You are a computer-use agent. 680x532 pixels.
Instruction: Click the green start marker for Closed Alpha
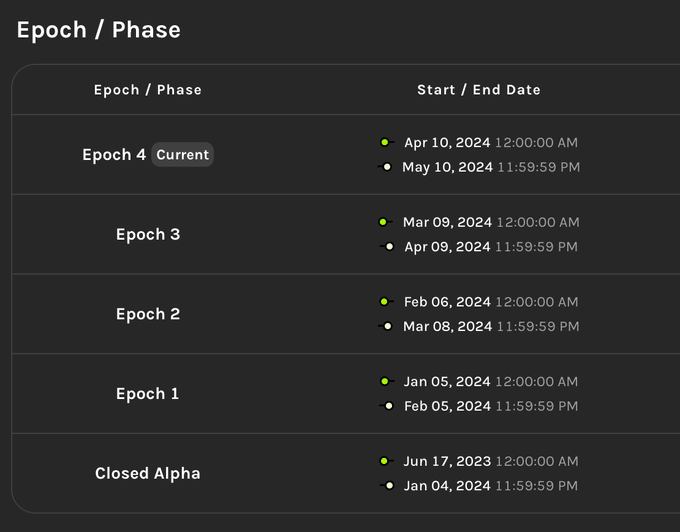click(x=384, y=461)
